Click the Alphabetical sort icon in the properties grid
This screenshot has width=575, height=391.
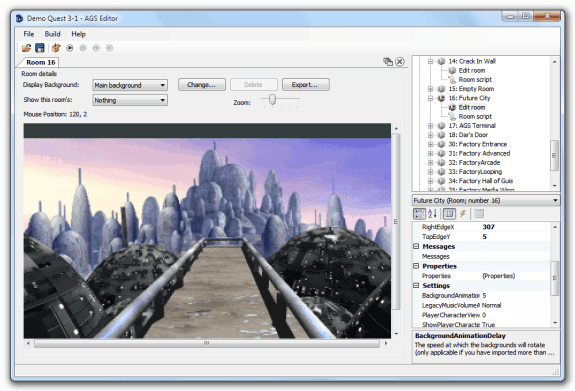[x=432, y=213]
